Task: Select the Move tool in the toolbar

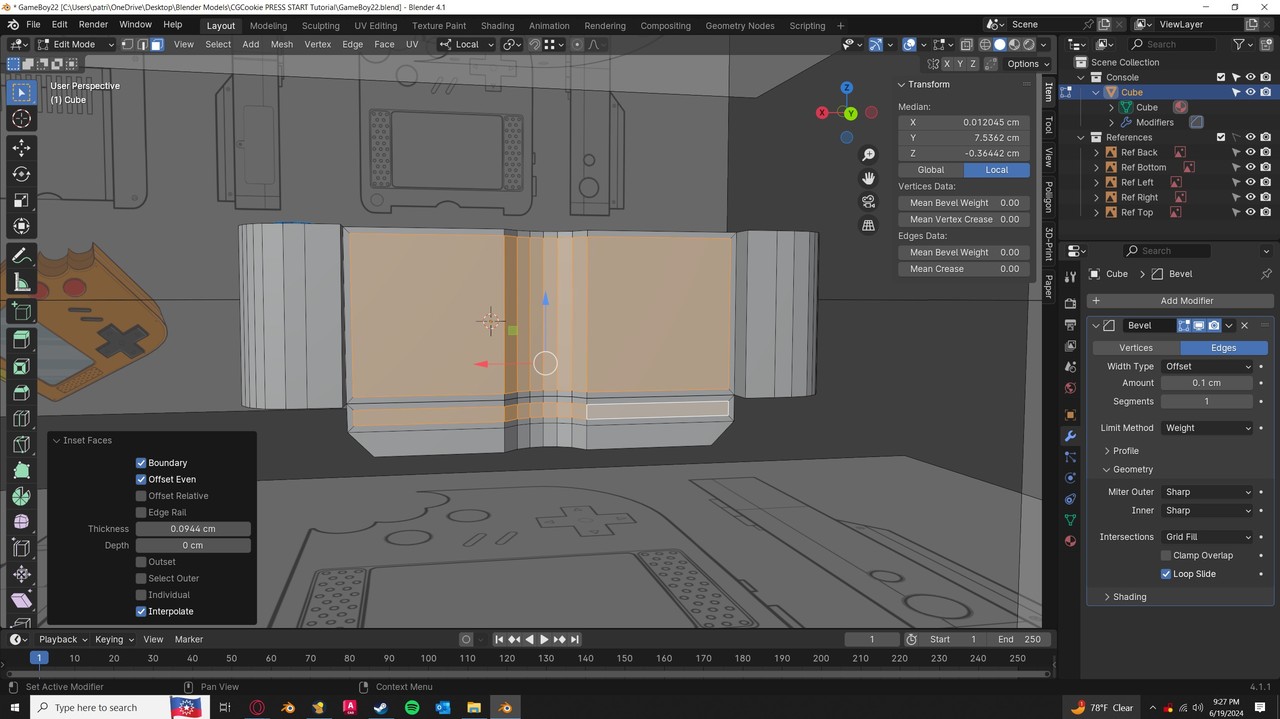Action: pyautogui.click(x=21, y=147)
